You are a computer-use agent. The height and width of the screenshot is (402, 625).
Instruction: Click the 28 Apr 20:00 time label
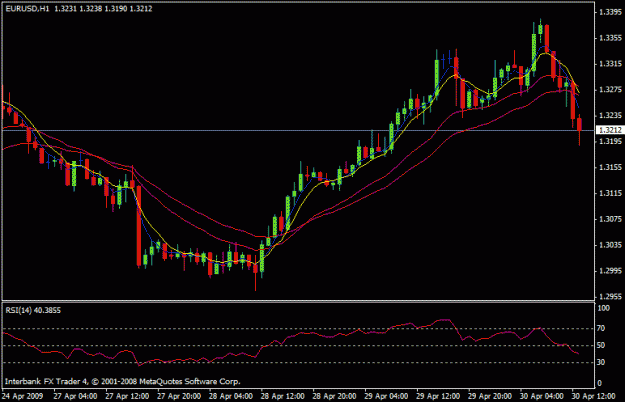tap(334, 396)
